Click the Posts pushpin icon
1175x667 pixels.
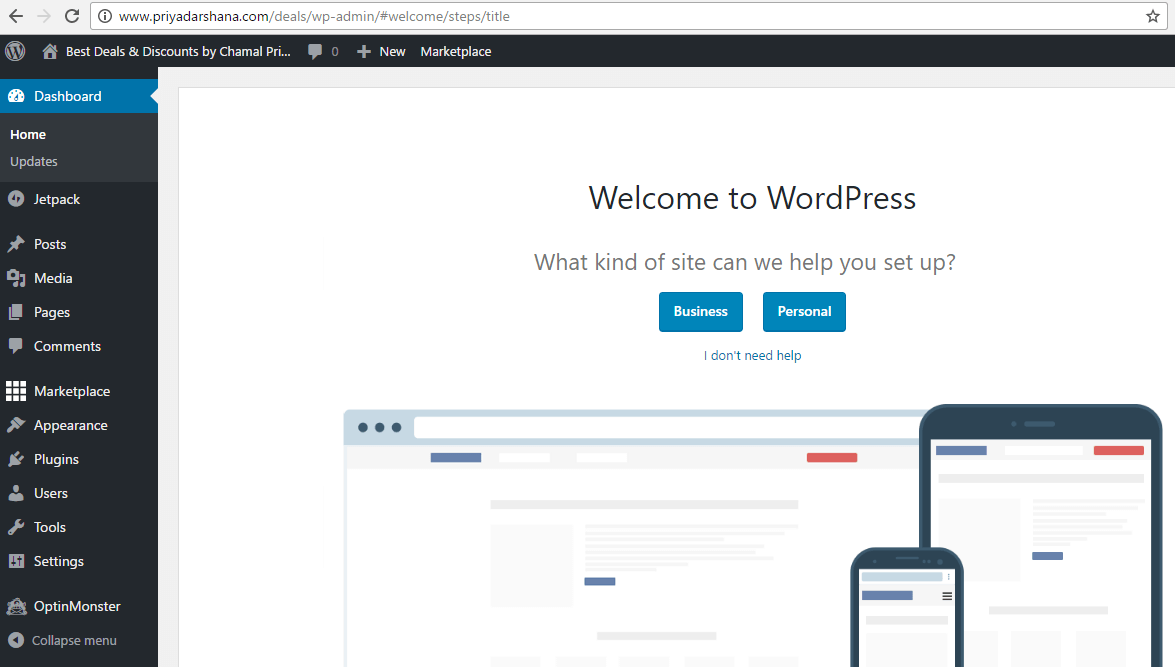coord(16,244)
